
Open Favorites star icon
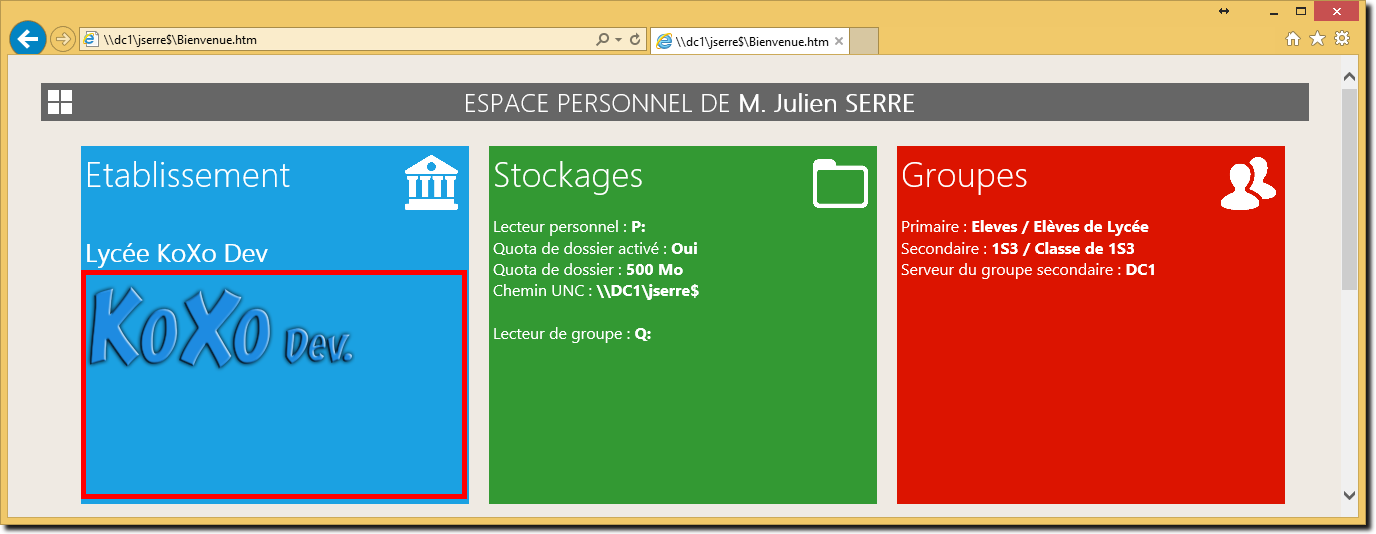[x=1317, y=39]
